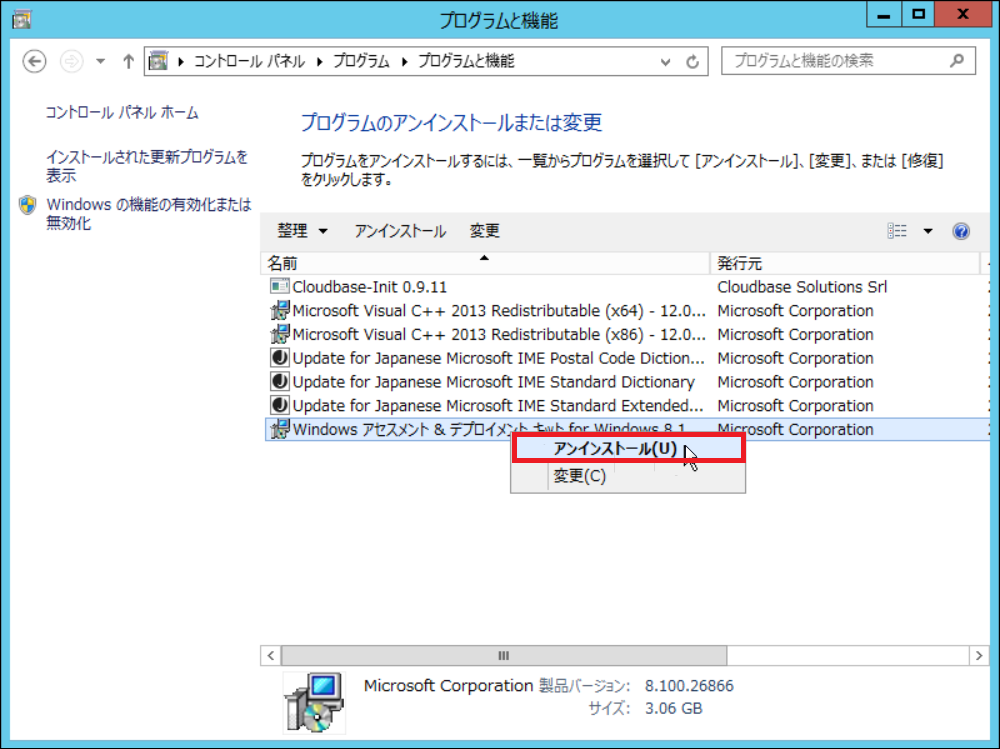Click the 変更 toolbar button

pyautogui.click(x=485, y=231)
